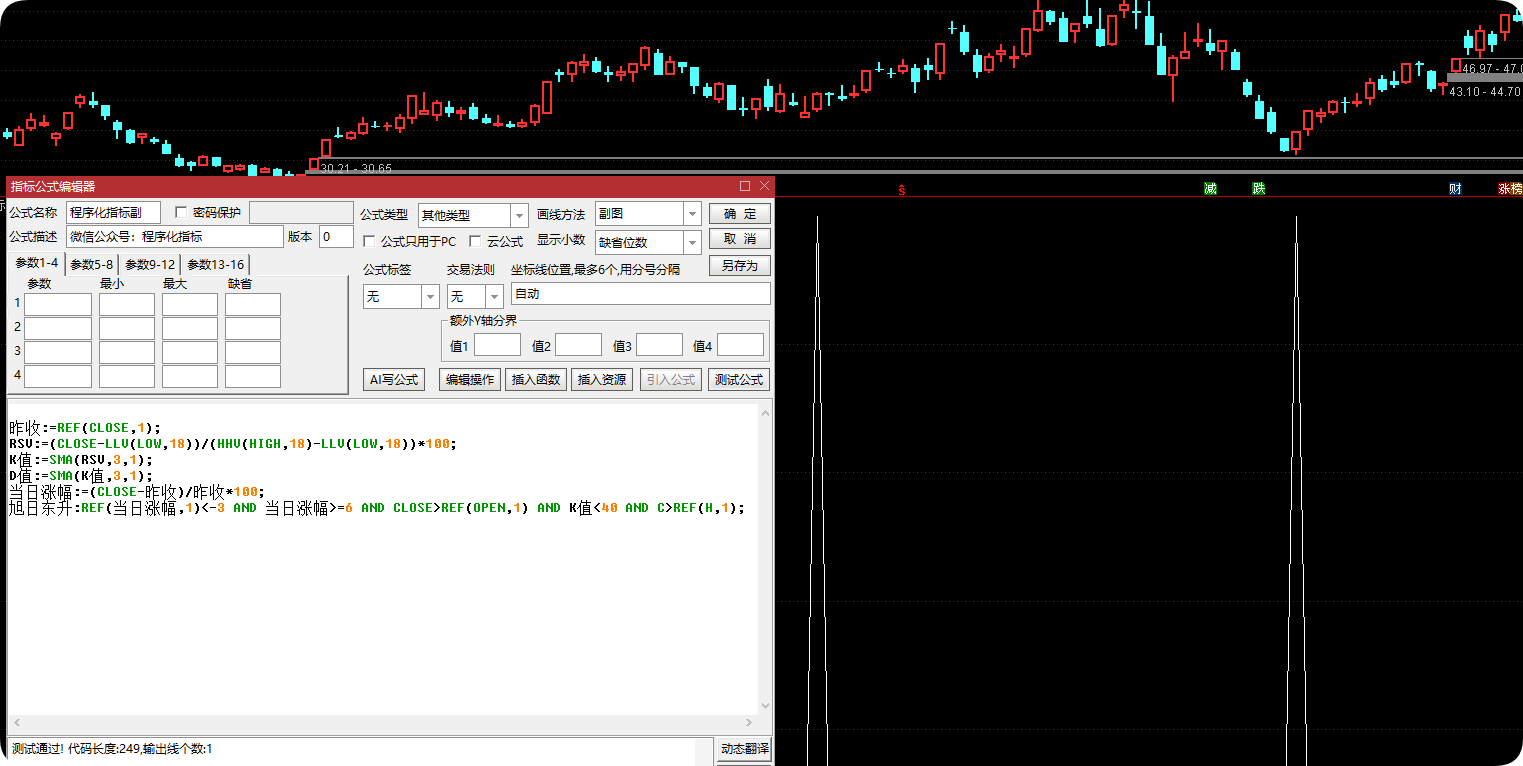The image size is (1523, 766).
Task: Click the AI写公式 button
Action: 394,380
